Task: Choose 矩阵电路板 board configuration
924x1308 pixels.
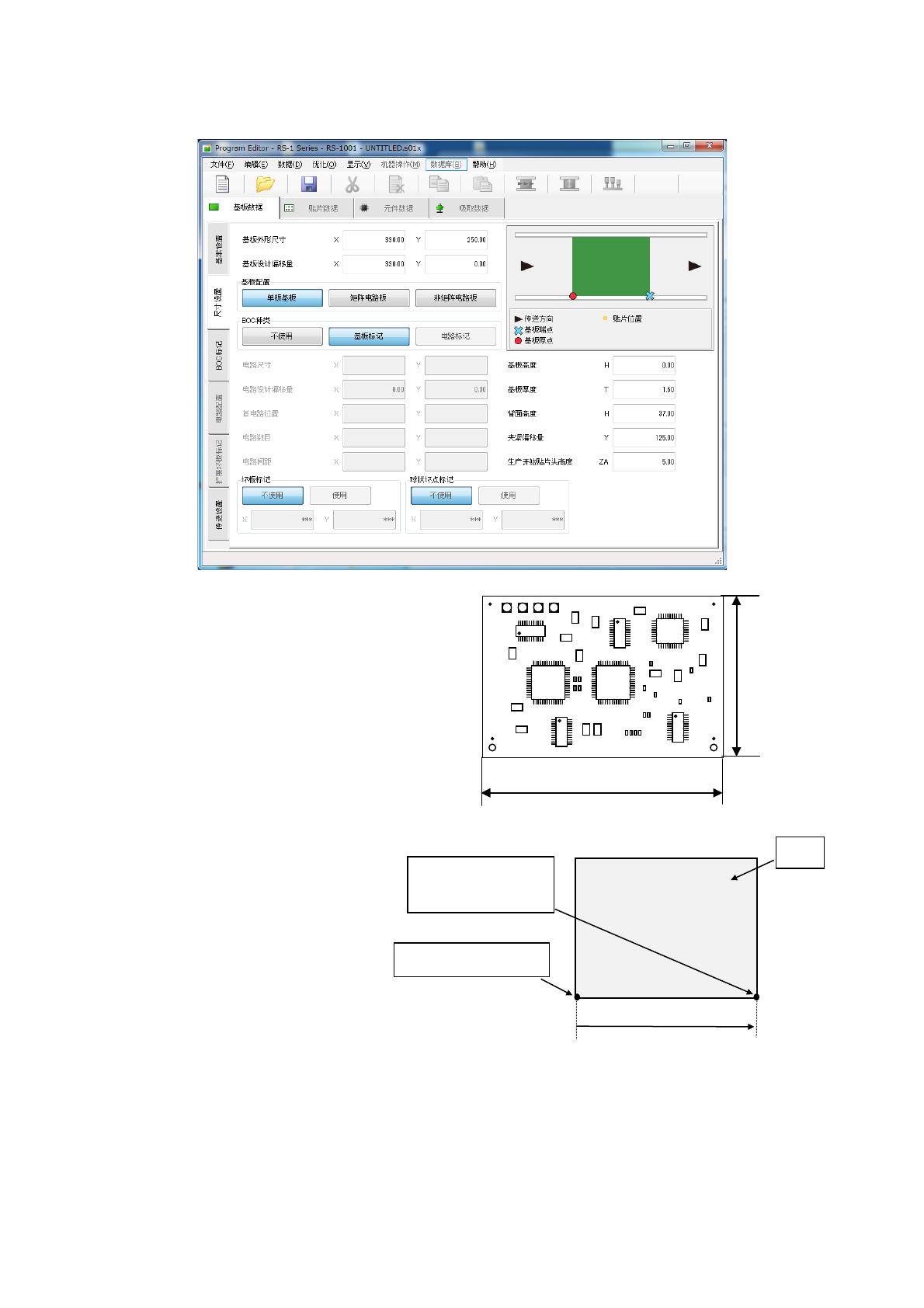Action: [369, 298]
